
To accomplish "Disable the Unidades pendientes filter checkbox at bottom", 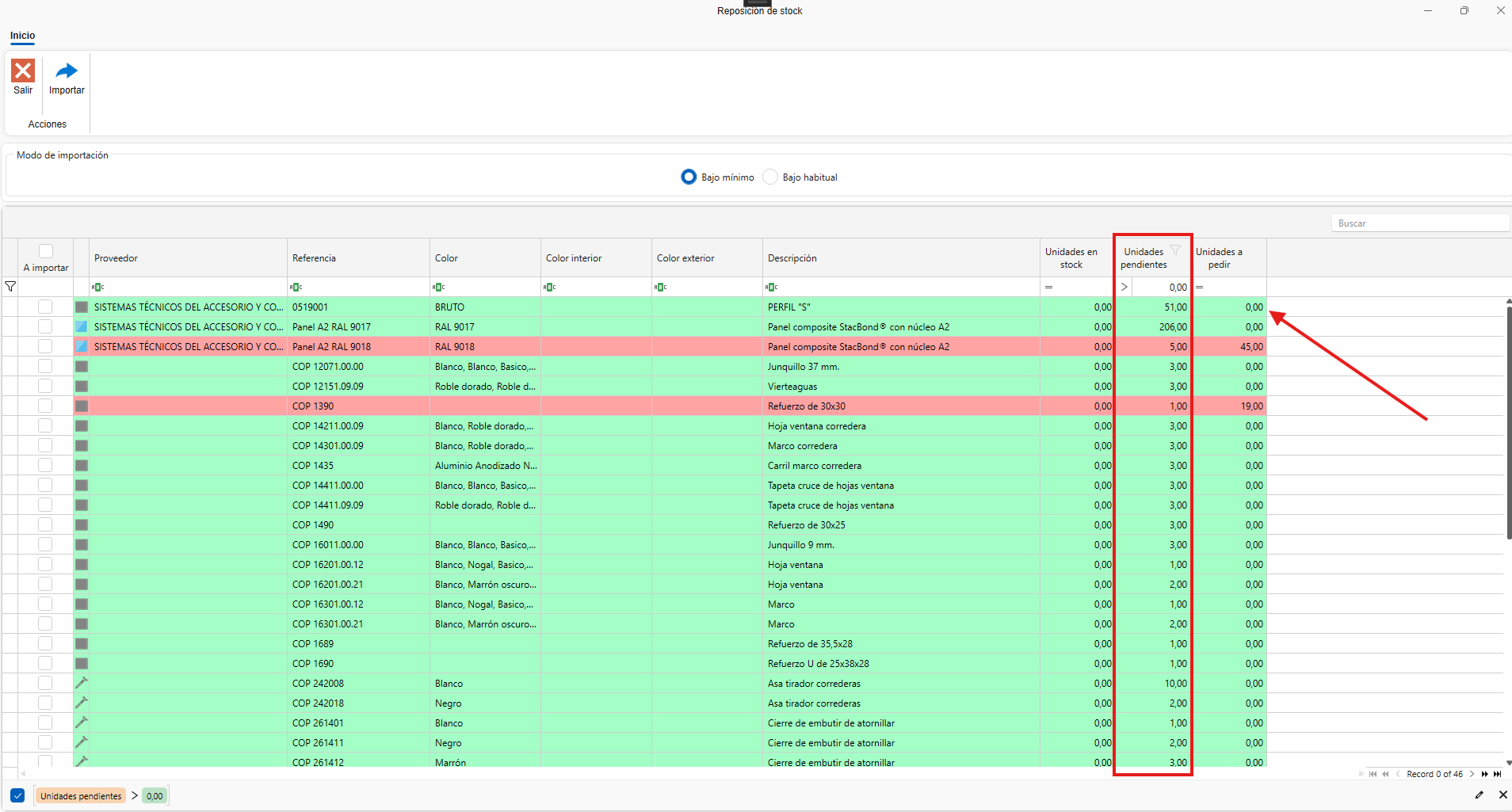I will tap(17, 795).
